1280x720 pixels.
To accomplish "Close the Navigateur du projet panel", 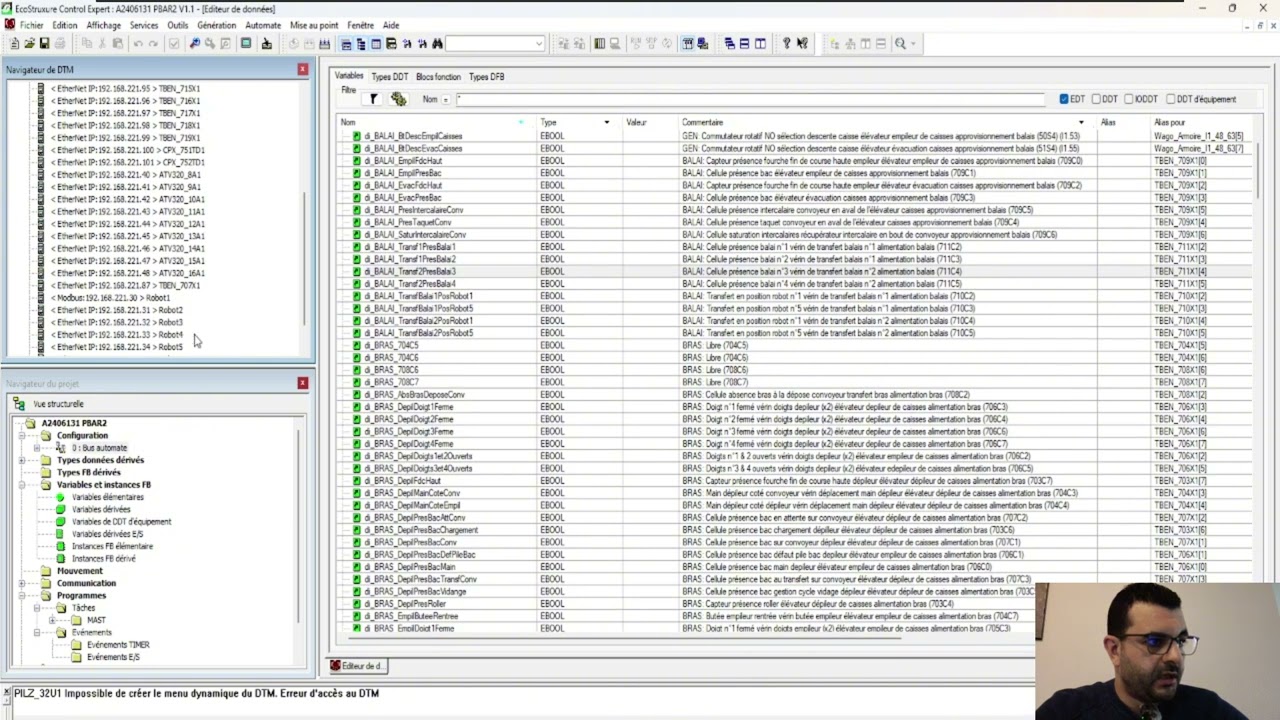I will point(302,383).
